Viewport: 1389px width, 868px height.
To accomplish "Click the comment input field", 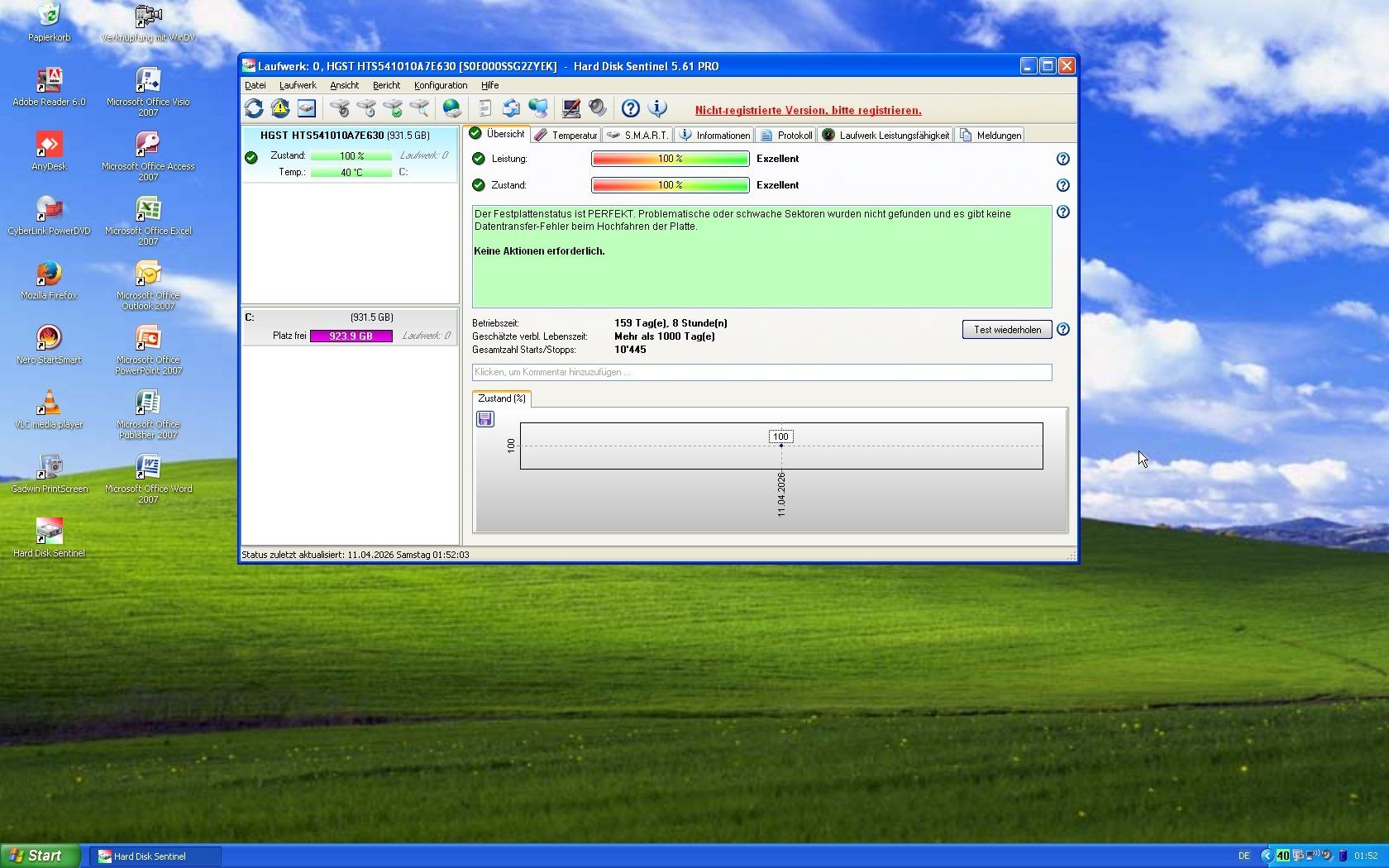I will click(761, 372).
